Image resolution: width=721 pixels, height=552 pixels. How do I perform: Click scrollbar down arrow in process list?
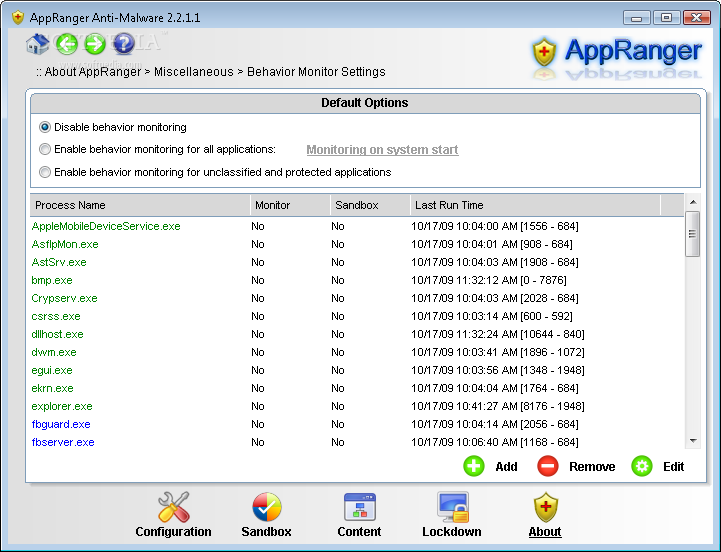tap(692, 441)
